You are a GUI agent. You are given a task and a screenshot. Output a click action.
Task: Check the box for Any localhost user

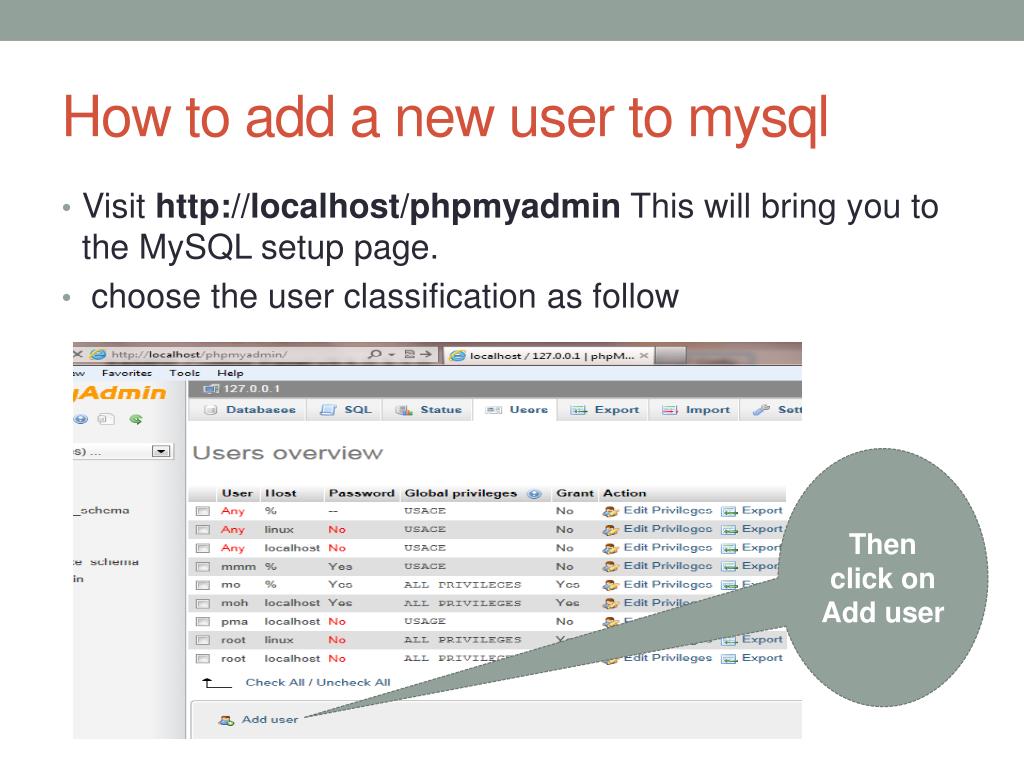click(x=203, y=549)
